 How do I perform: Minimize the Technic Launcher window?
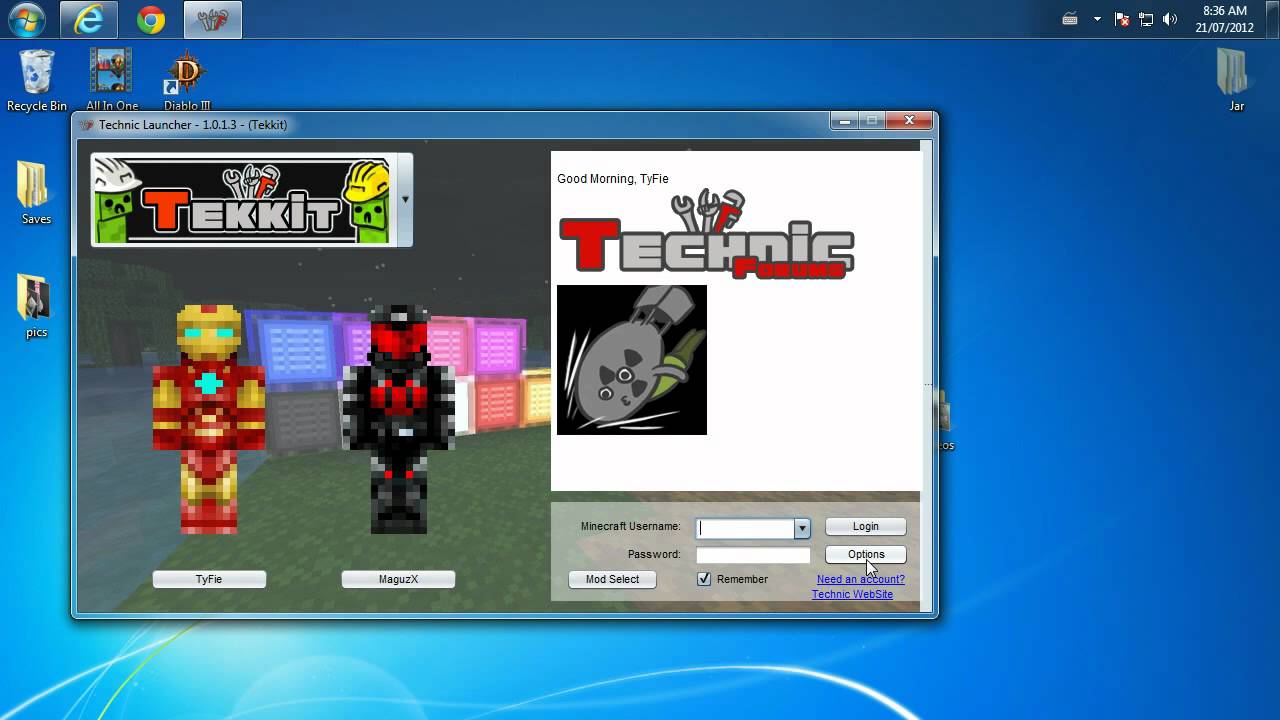tap(844, 120)
